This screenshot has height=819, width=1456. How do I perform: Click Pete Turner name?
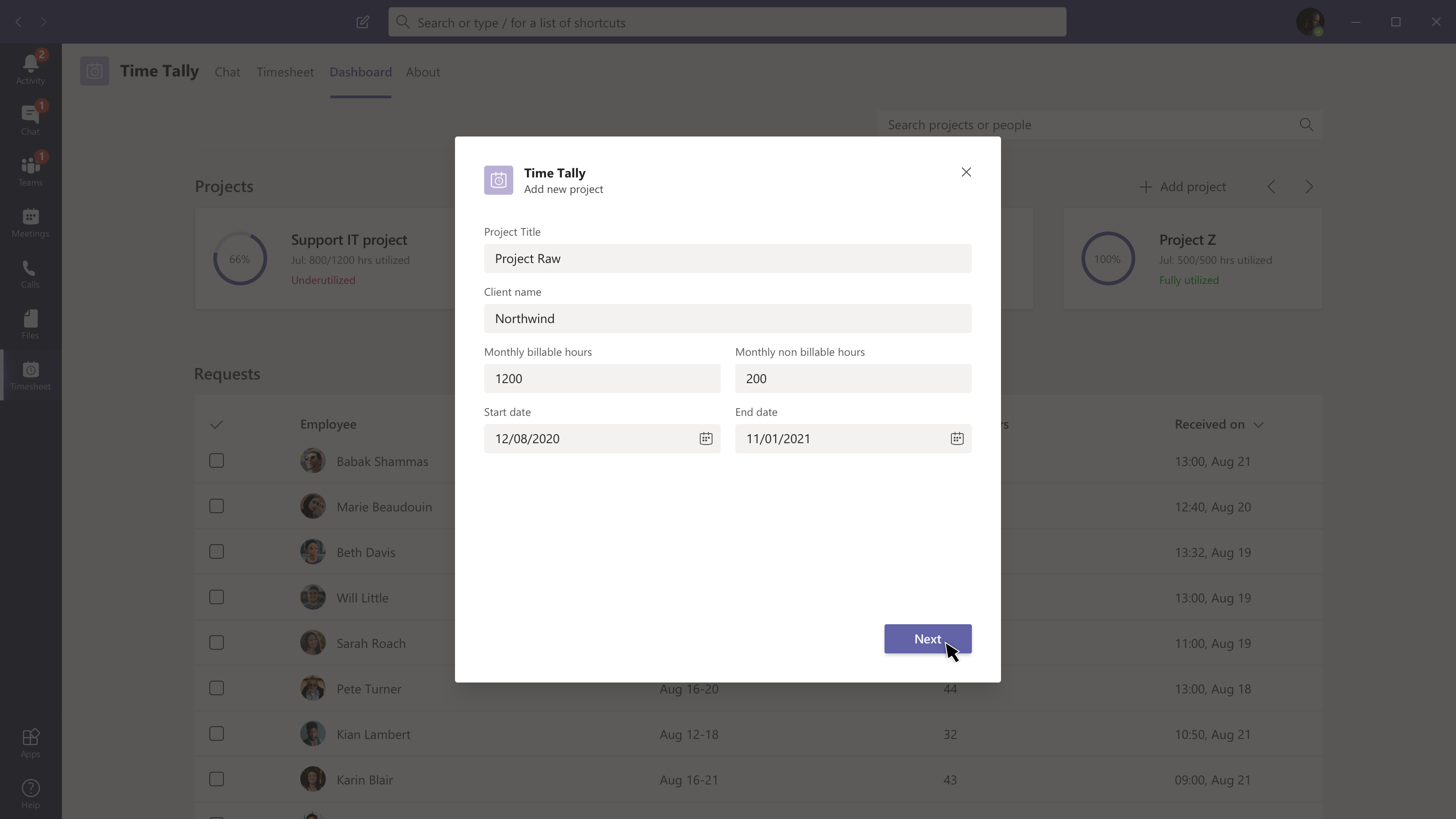point(369,688)
